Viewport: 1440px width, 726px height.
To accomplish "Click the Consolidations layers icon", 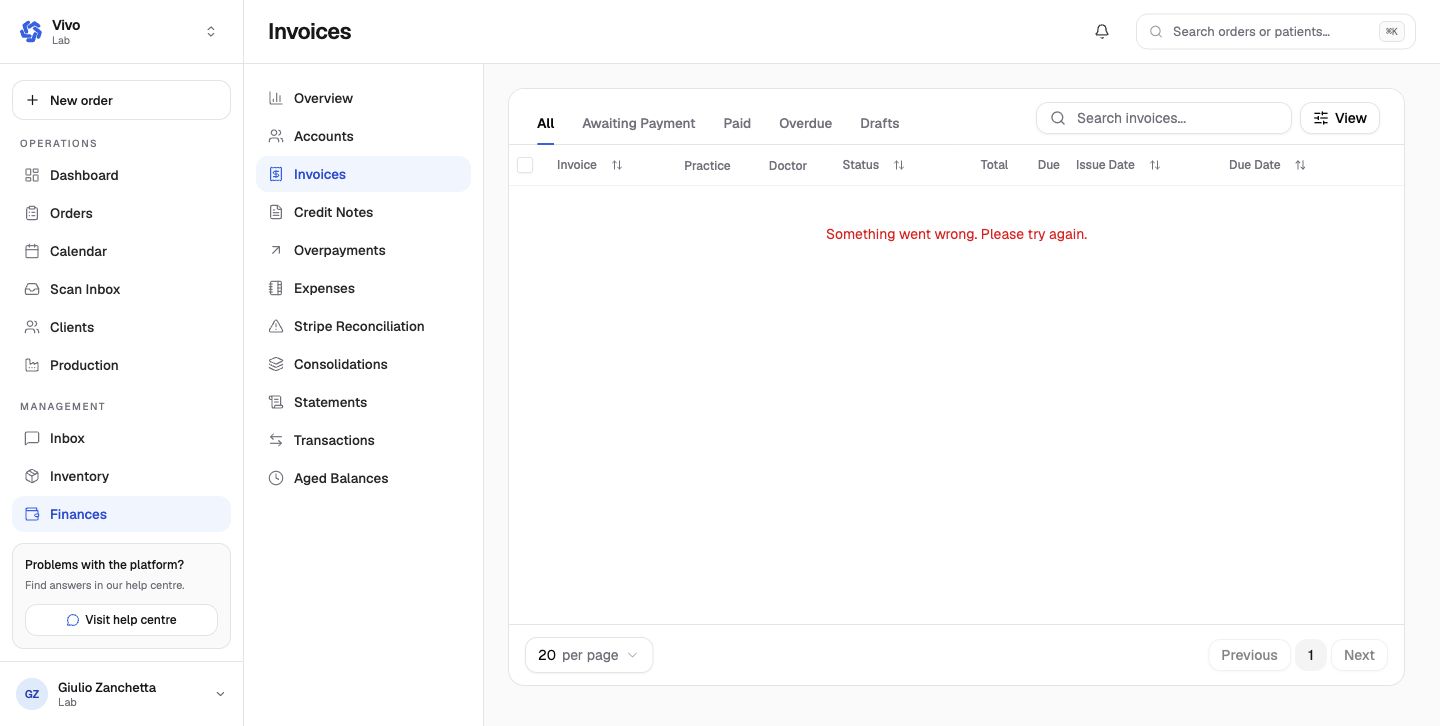I will click(x=276, y=364).
